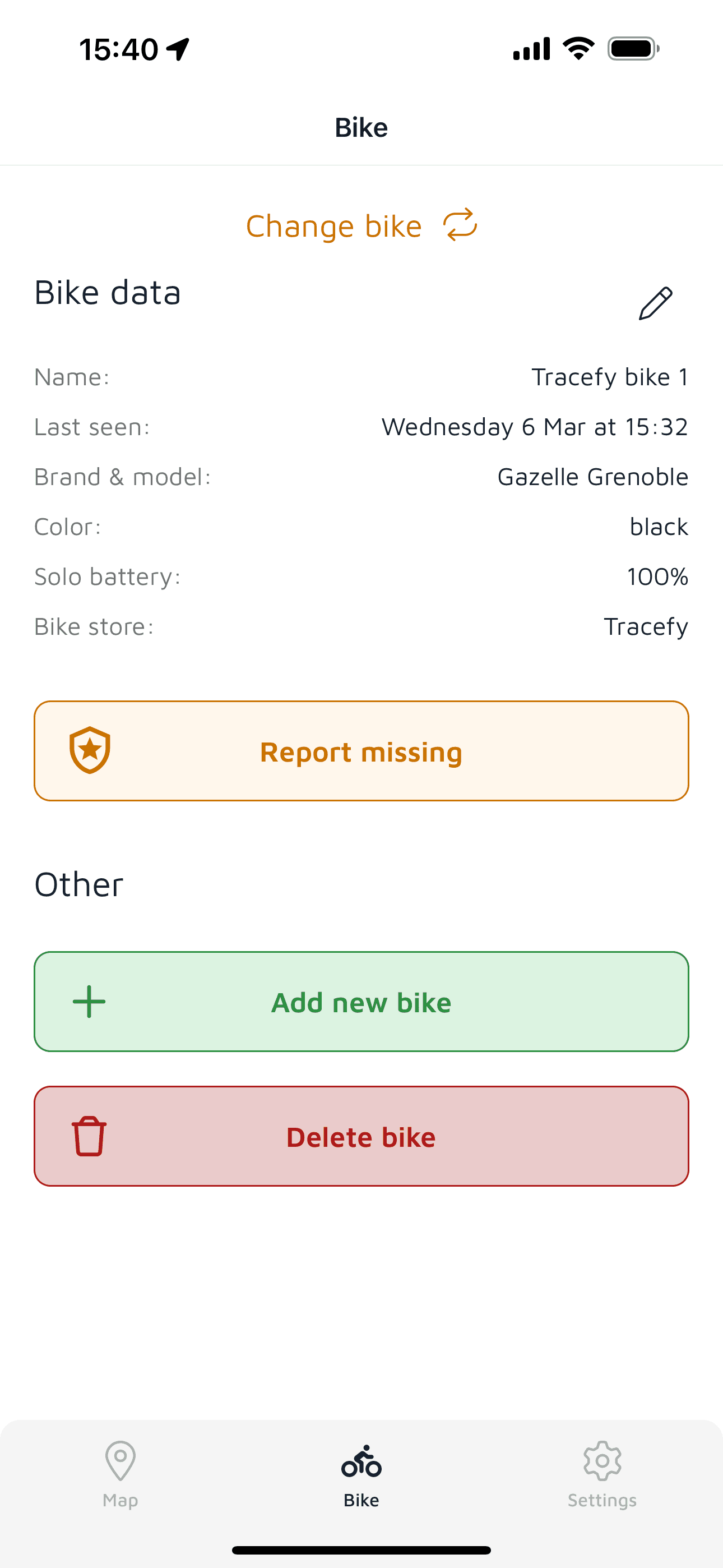Tap the location arrow in status bar

coord(178,49)
